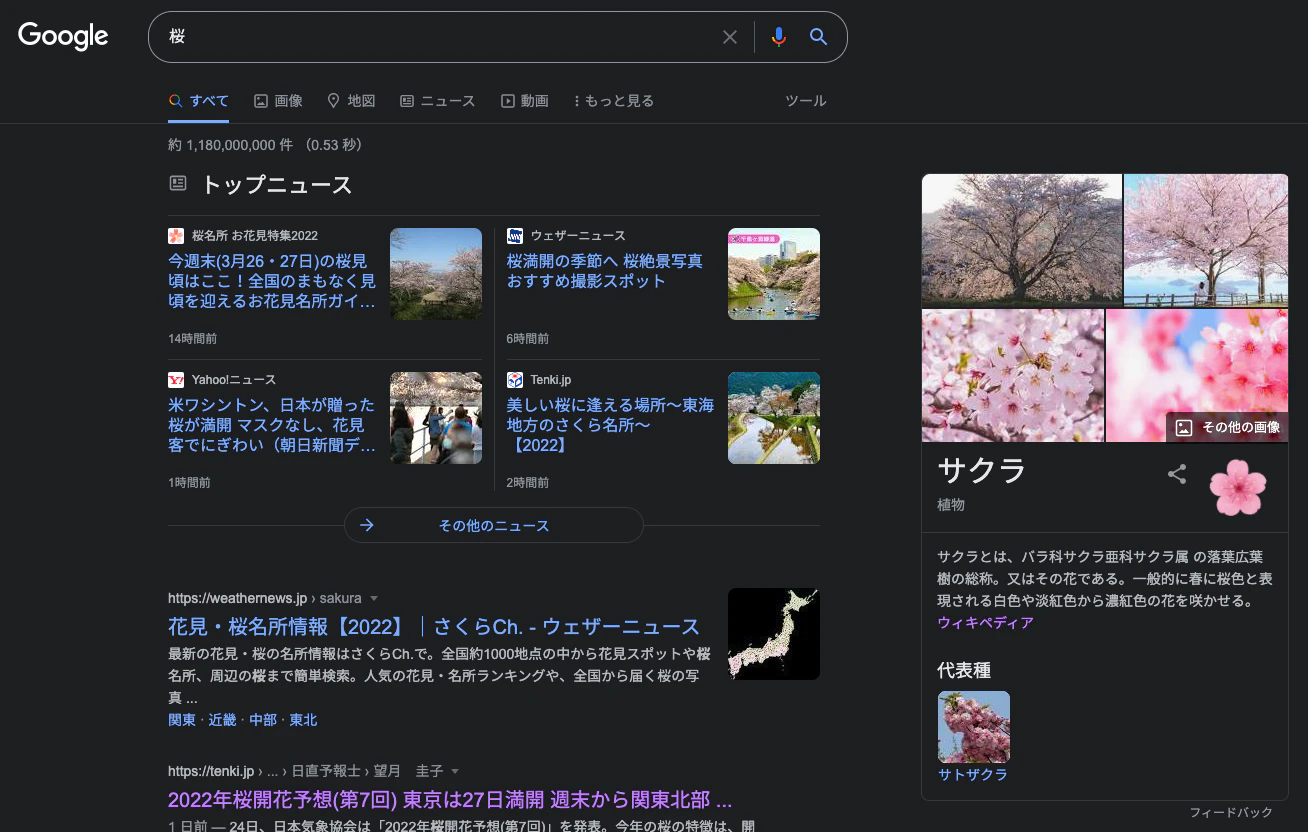Click the pink sakura flower emblem
The width and height of the screenshot is (1308, 832).
click(x=1238, y=487)
